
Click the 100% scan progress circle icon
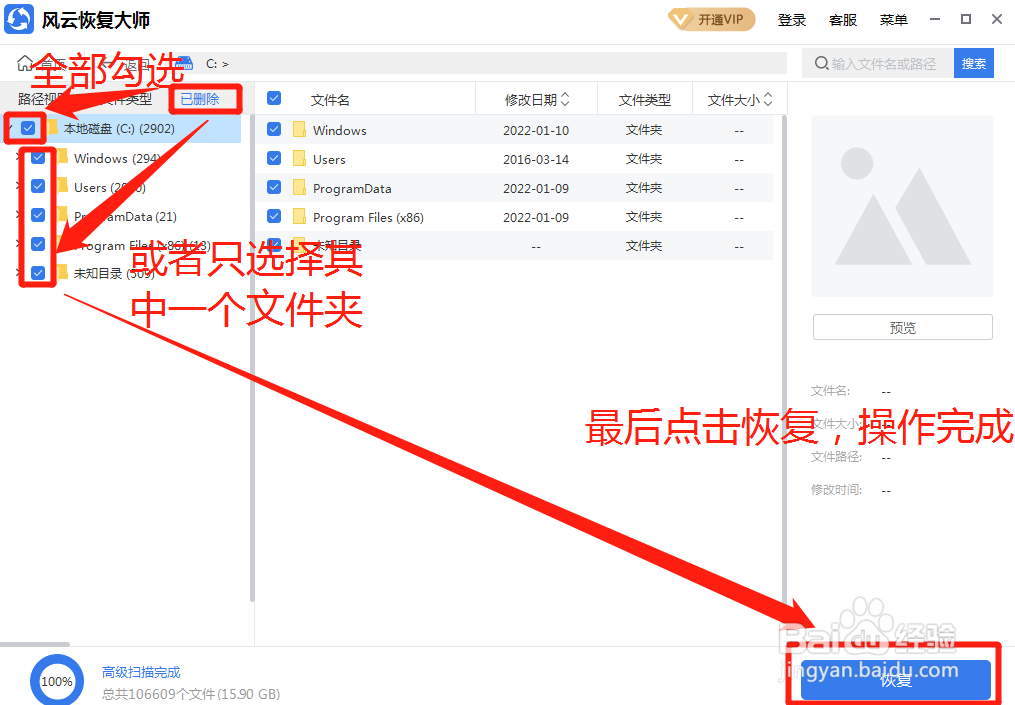57,680
